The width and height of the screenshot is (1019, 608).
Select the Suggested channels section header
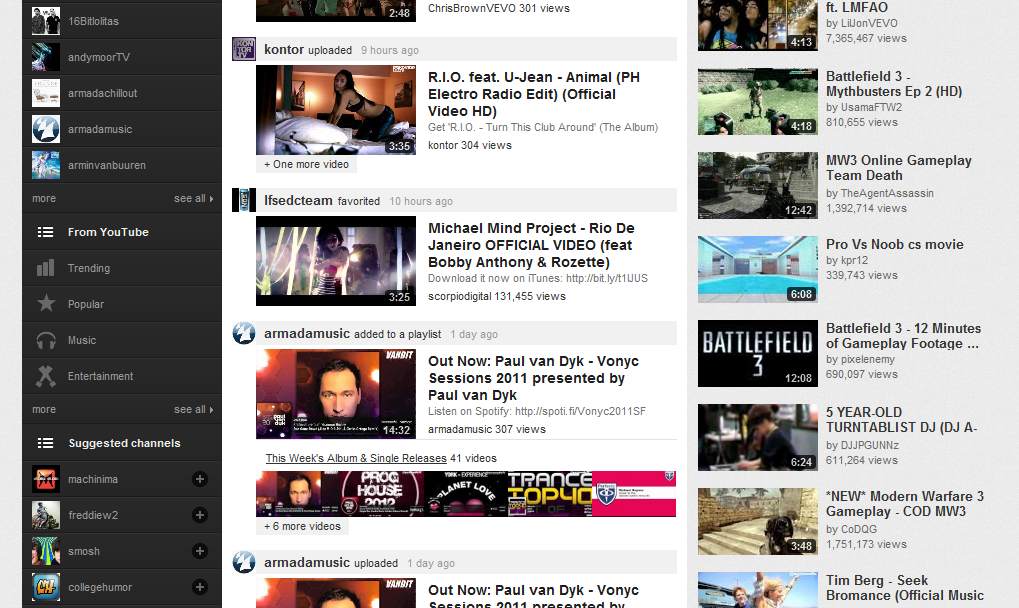[x=124, y=443]
